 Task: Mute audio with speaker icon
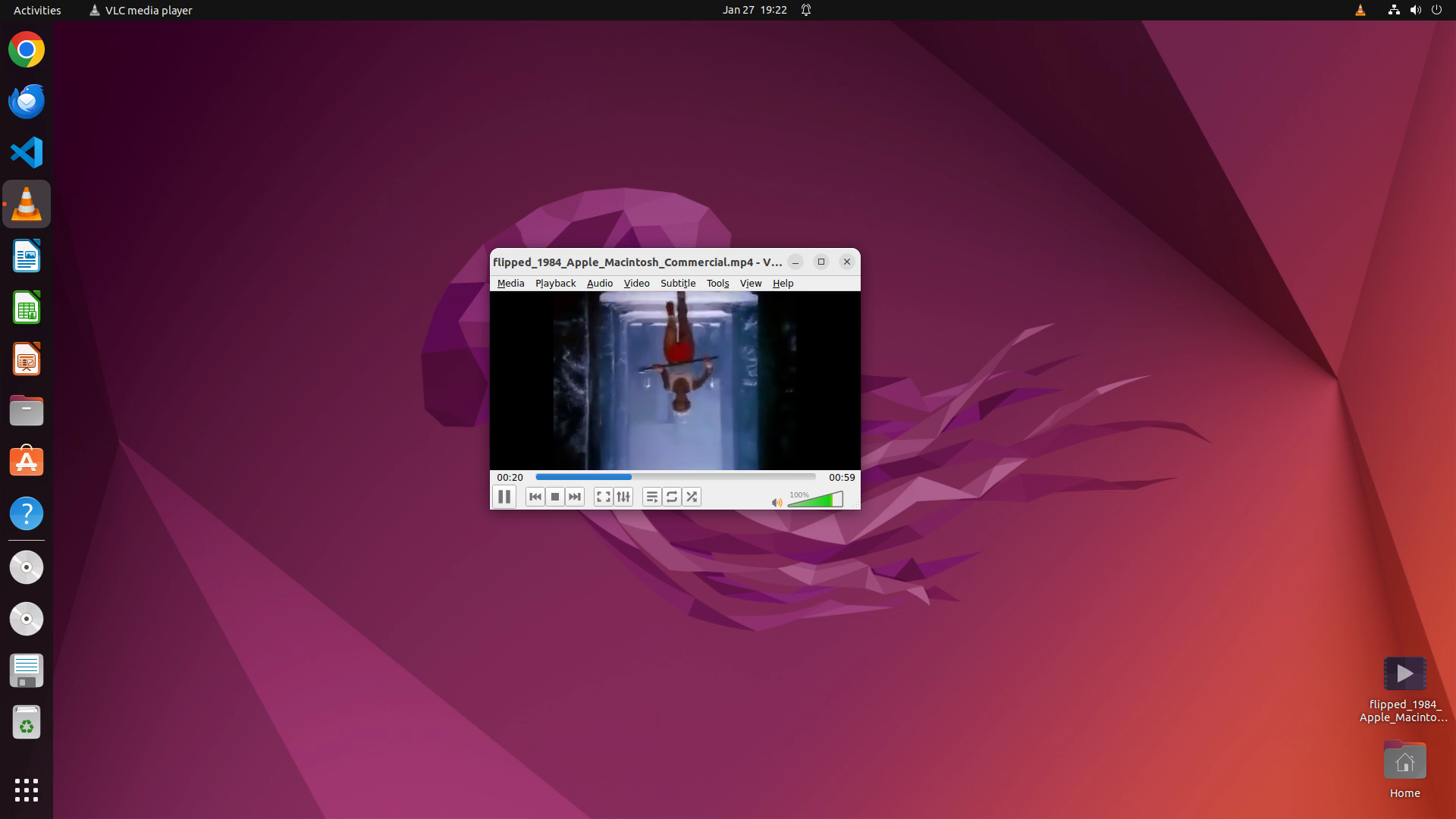coord(777,502)
